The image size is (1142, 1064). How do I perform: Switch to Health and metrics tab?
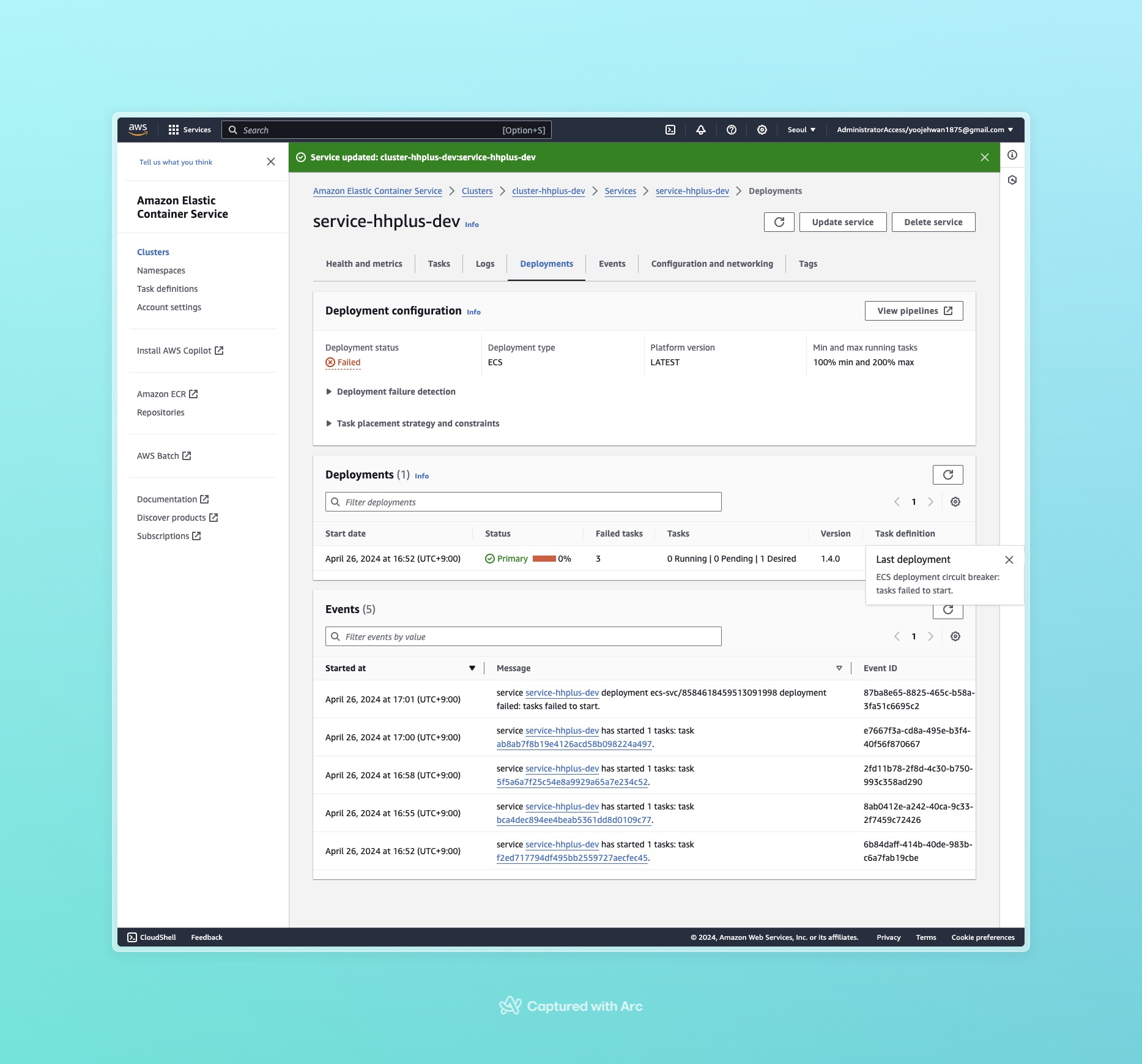[364, 264]
